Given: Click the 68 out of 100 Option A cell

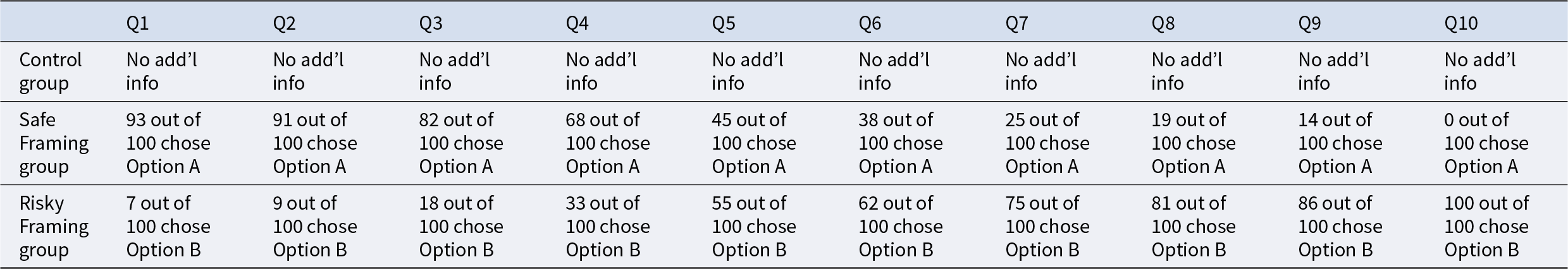Looking at the screenshot, I should [x=607, y=143].
